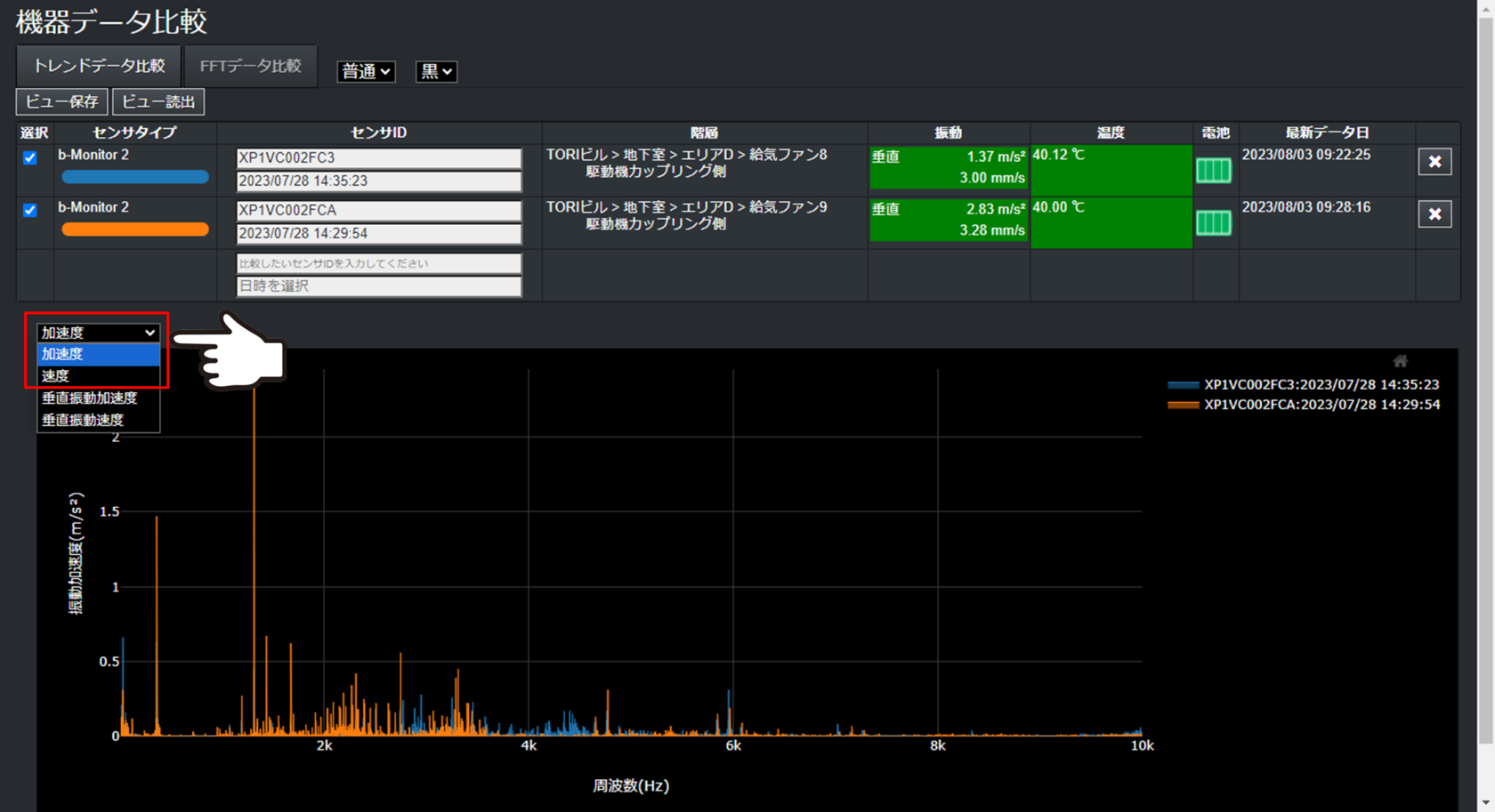Click the 最新データ日 column header
The image size is (1495, 812).
[1327, 133]
